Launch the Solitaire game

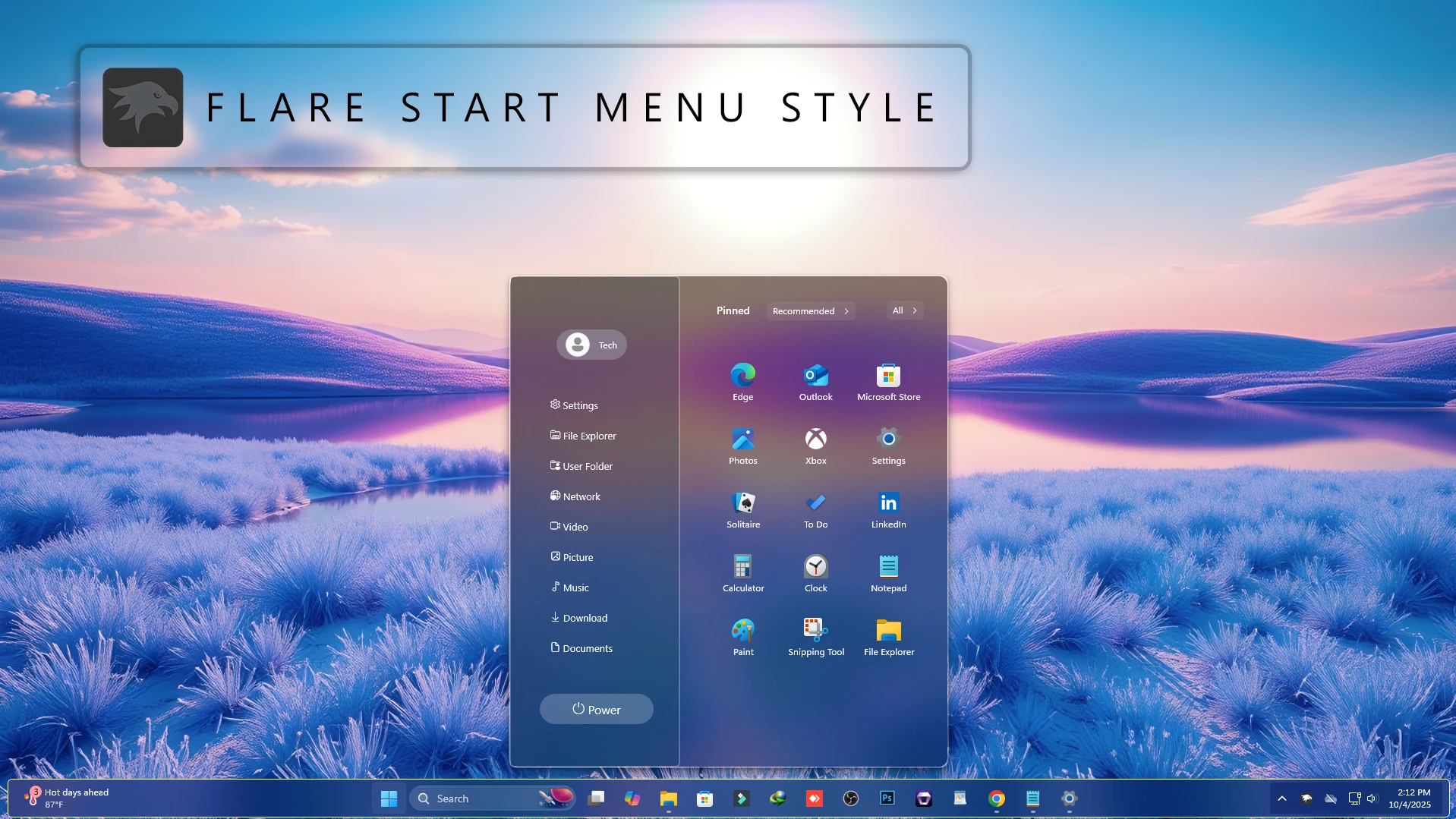pos(742,509)
